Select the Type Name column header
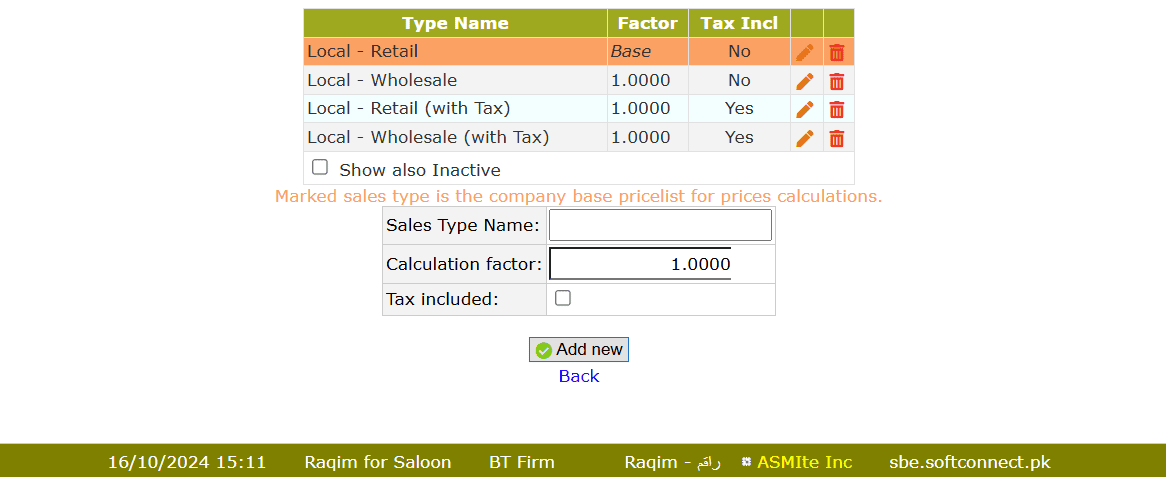 pyautogui.click(x=455, y=23)
